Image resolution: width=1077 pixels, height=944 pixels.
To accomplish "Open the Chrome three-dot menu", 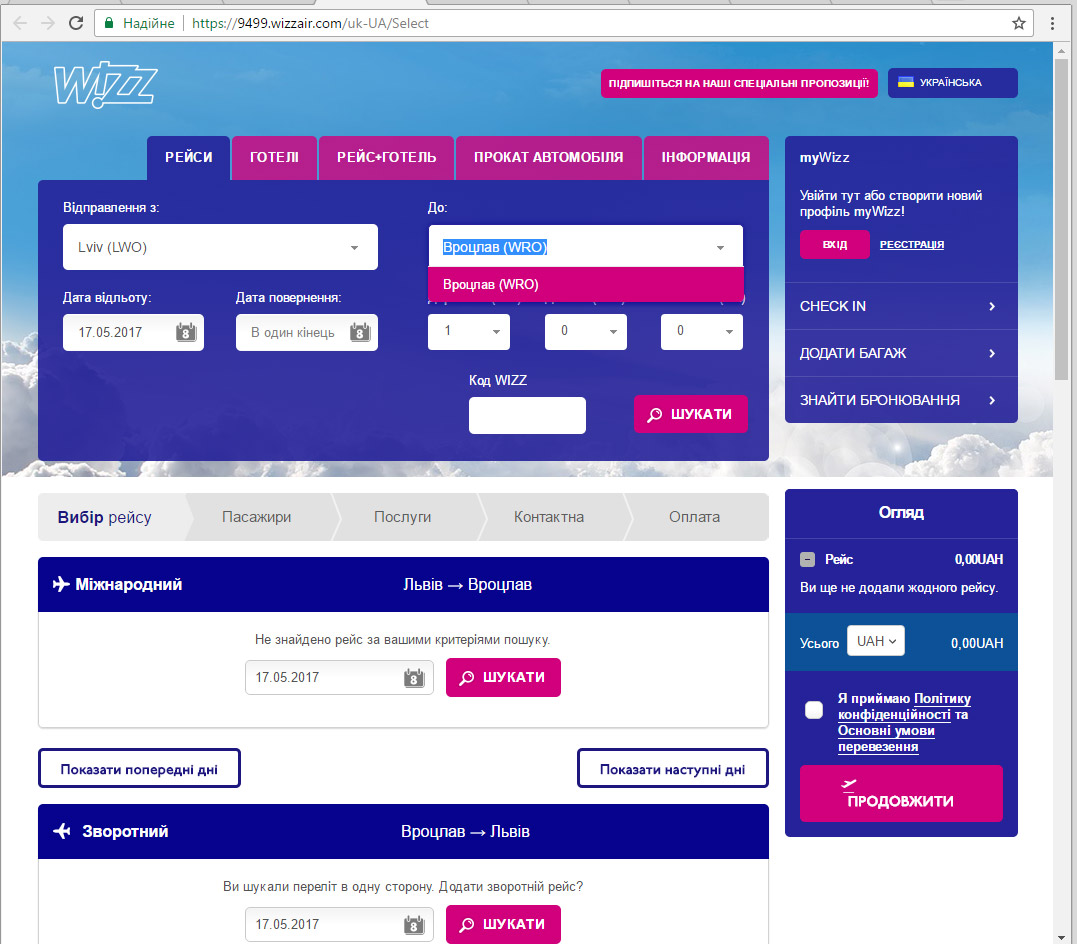I will pyautogui.click(x=1052, y=23).
